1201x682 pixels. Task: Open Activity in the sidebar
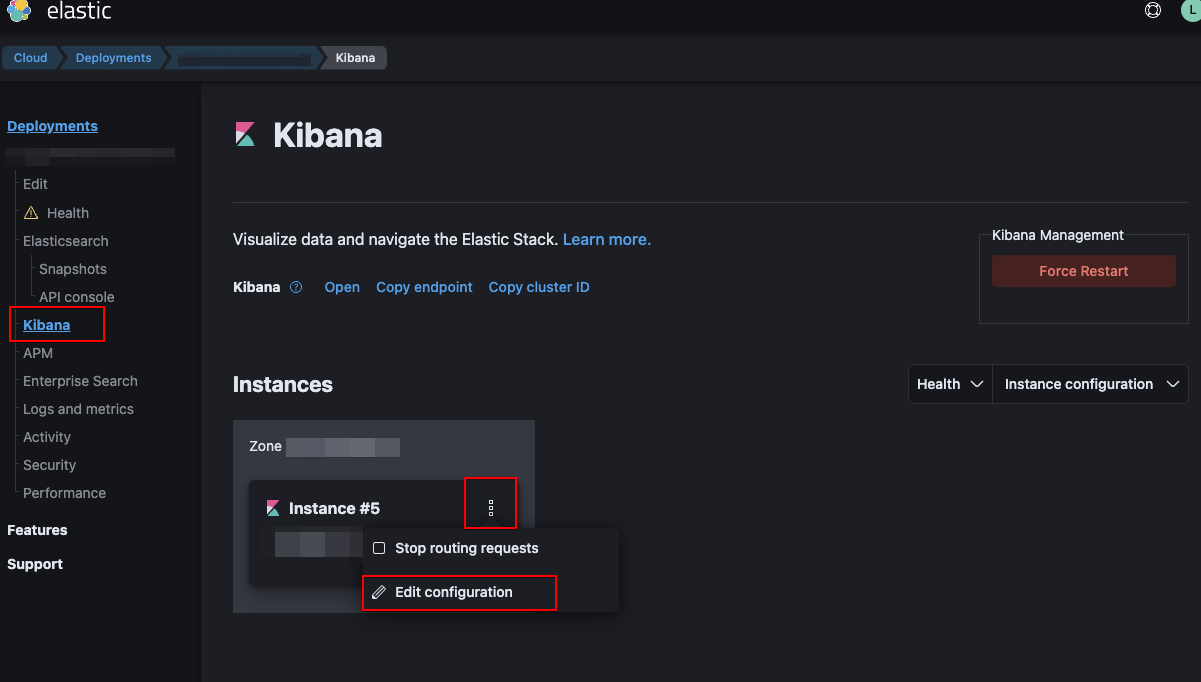pos(47,437)
